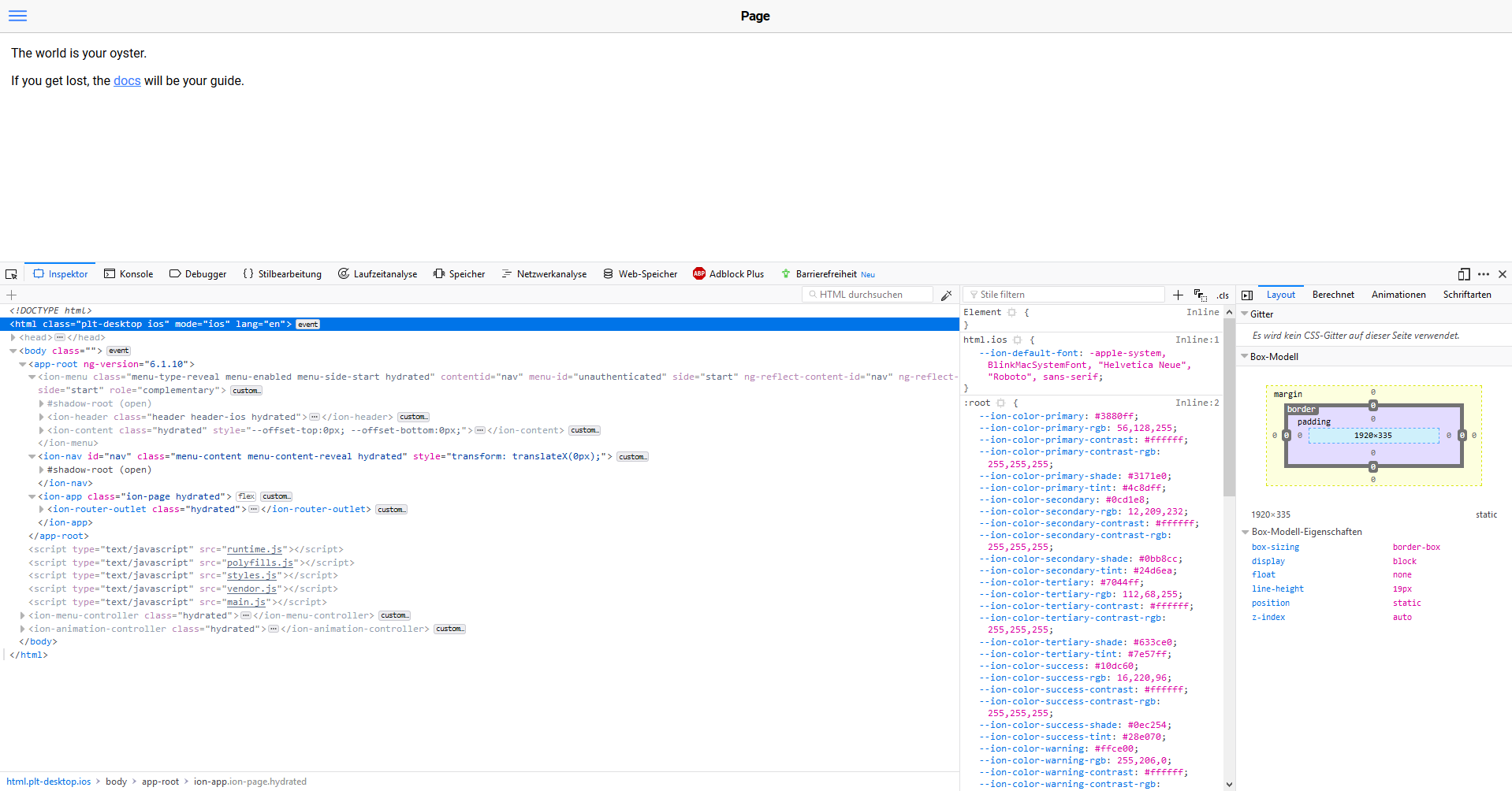Open the Barrierefreiheit tab
The height and width of the screenshot is (791, 1512).
828,274
